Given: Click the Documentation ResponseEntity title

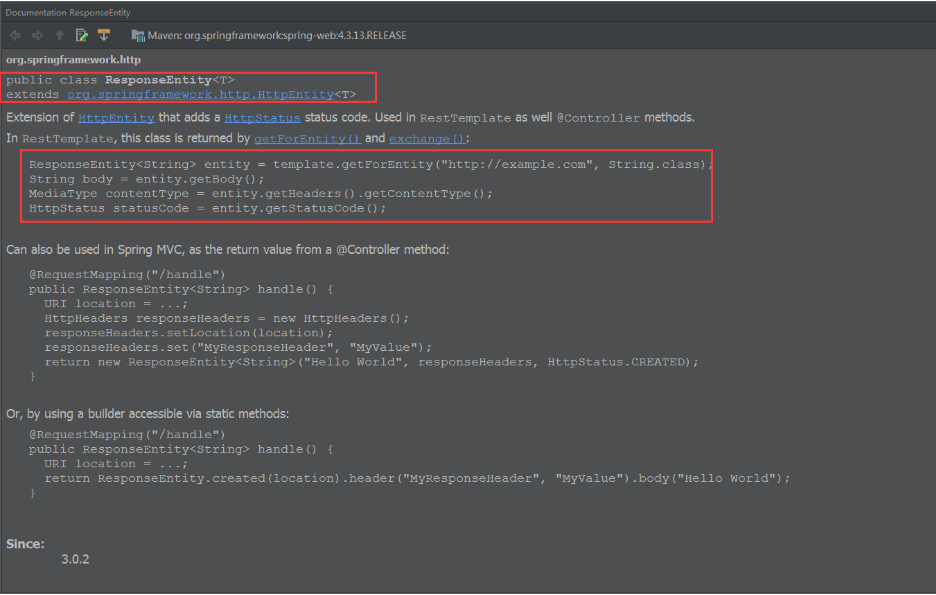Looking at the screenshot, I should click(x=68, y=13).
